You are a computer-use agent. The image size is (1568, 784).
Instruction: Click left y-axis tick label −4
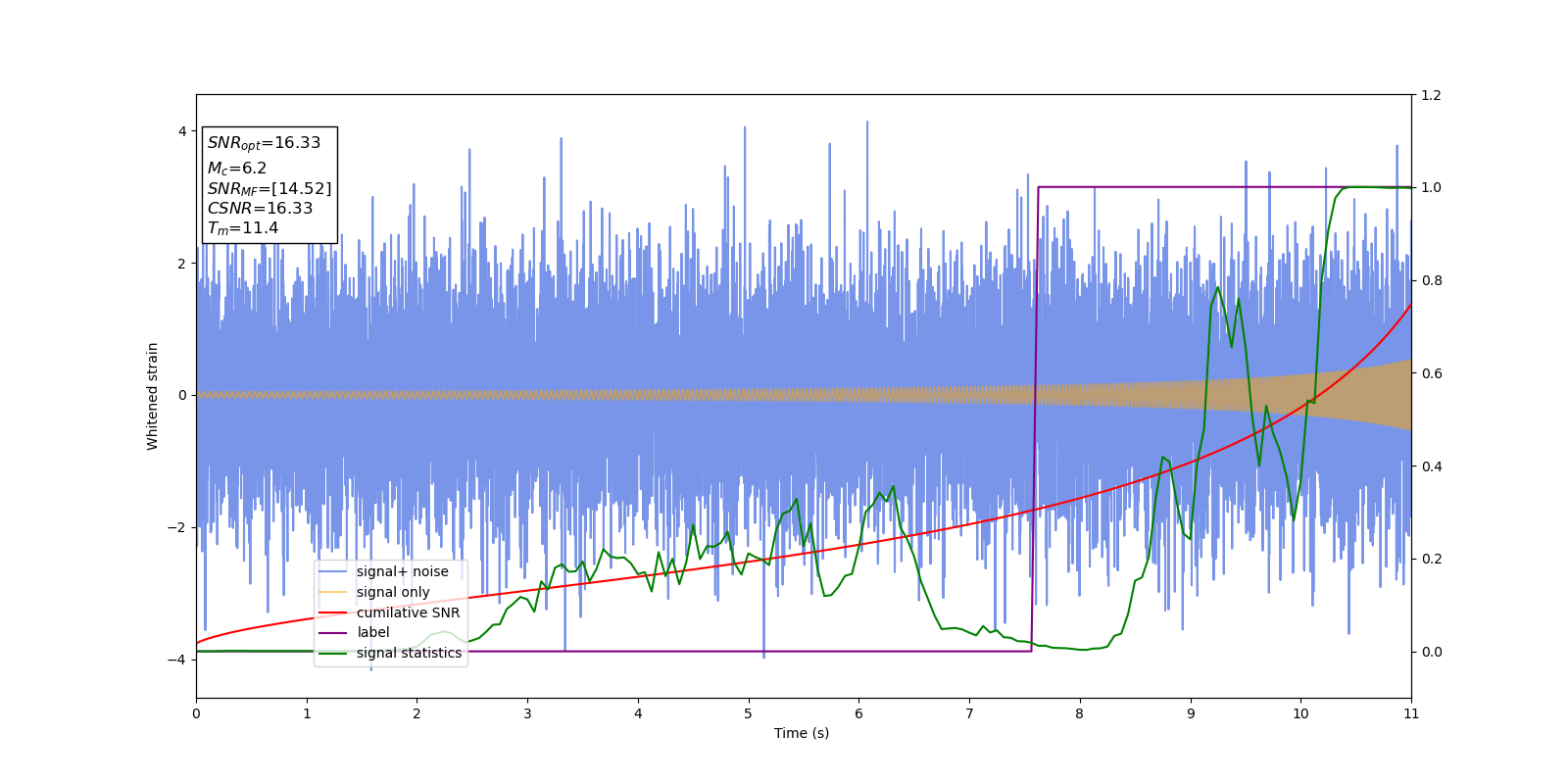(177, 660)
